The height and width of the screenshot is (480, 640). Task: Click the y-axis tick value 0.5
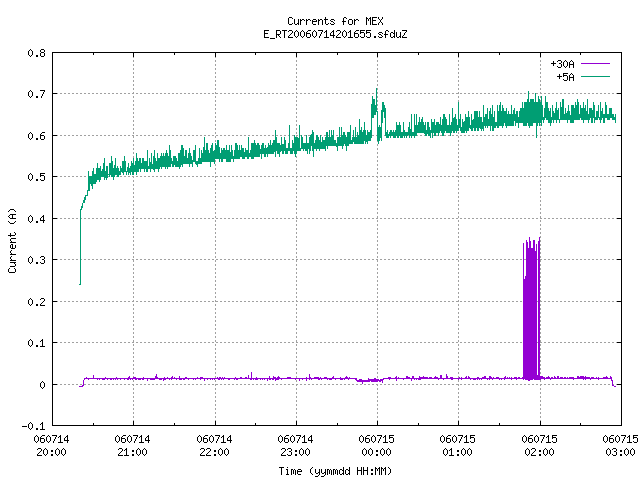[x=36, y=177]
